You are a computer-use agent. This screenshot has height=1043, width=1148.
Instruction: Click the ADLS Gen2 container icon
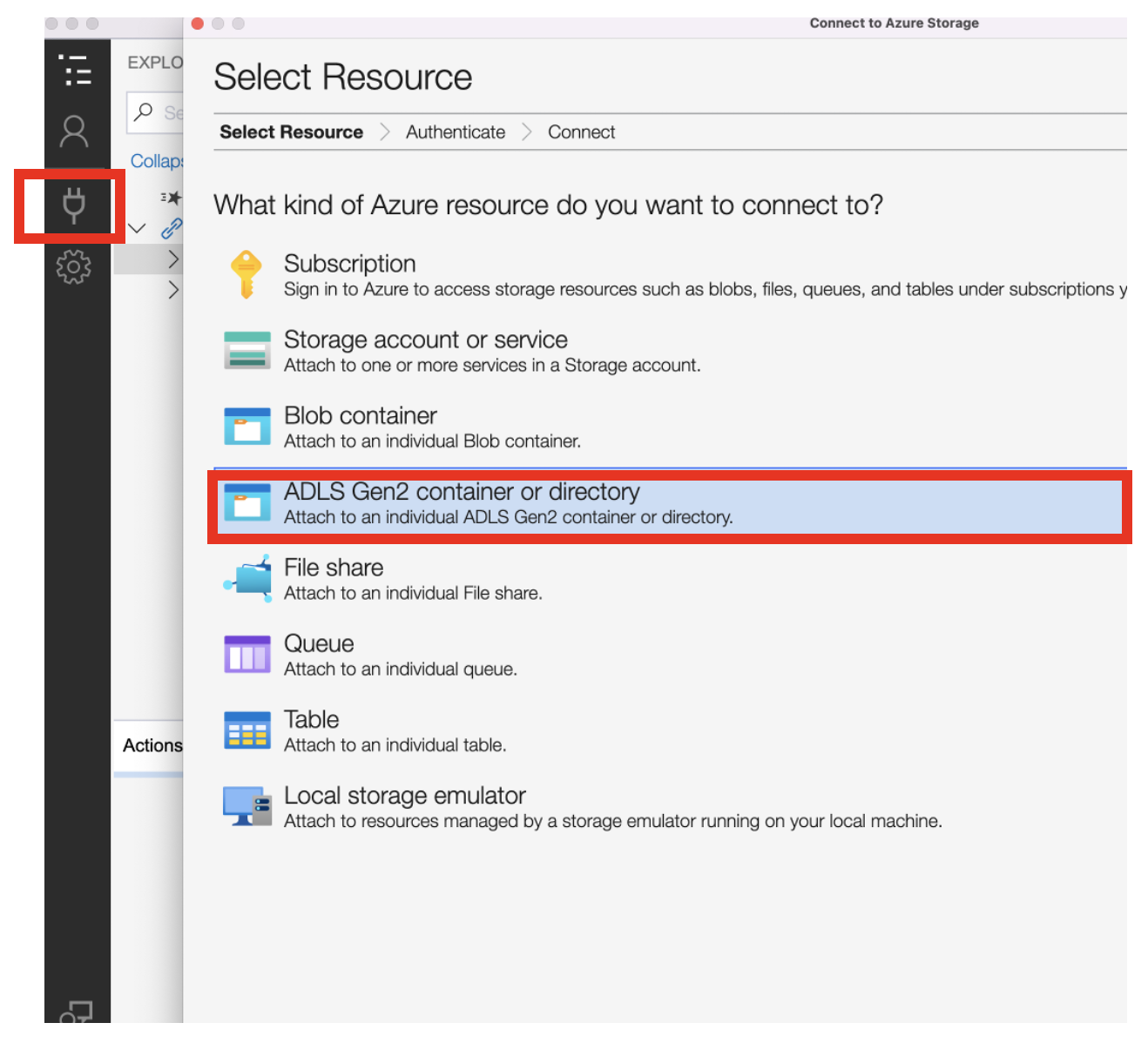(247, 502)
